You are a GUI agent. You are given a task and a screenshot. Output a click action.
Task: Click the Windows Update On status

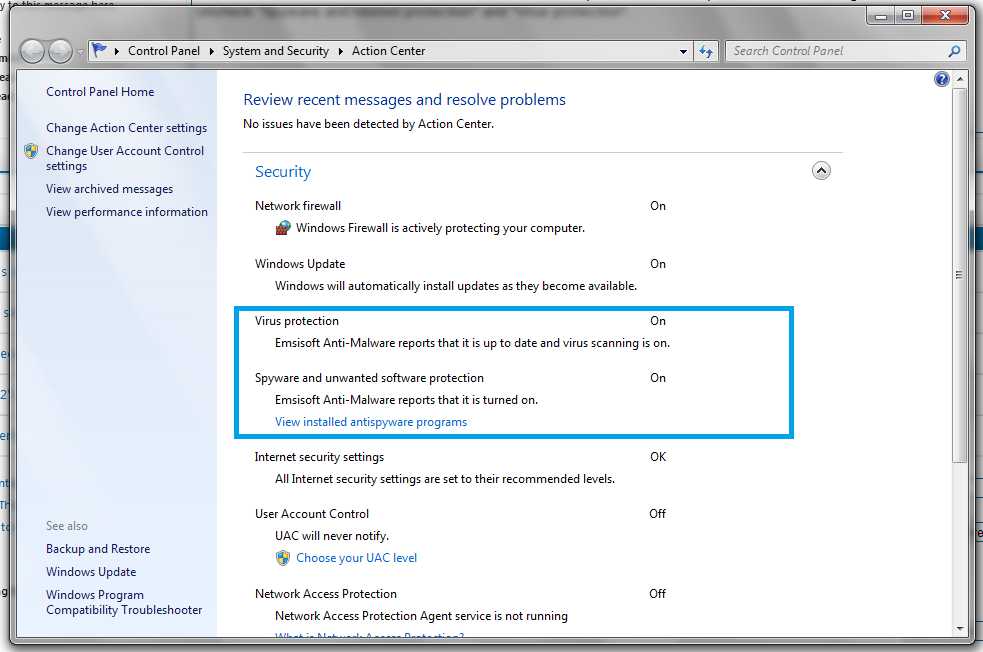point(658,264)
